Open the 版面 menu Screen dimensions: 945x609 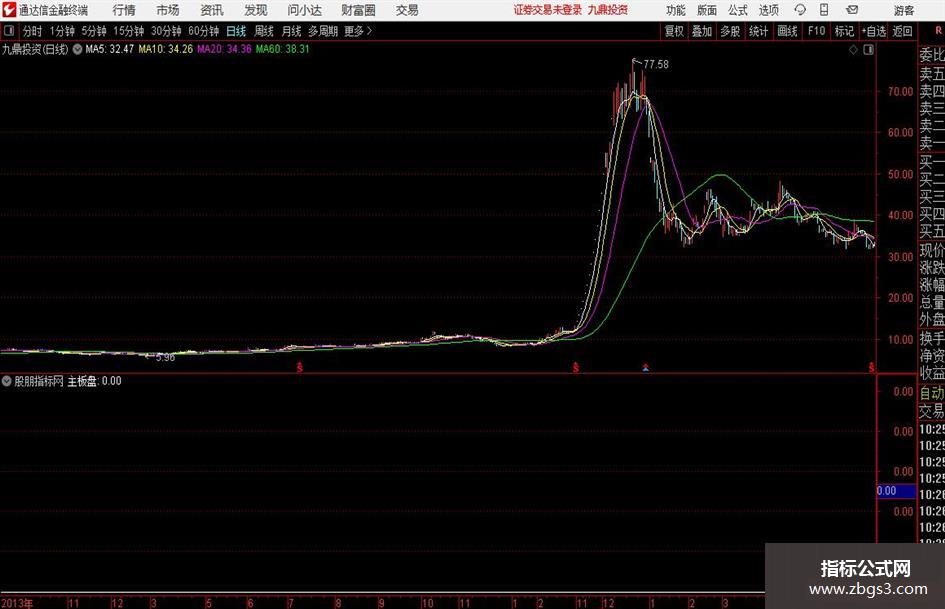[707, 10]
